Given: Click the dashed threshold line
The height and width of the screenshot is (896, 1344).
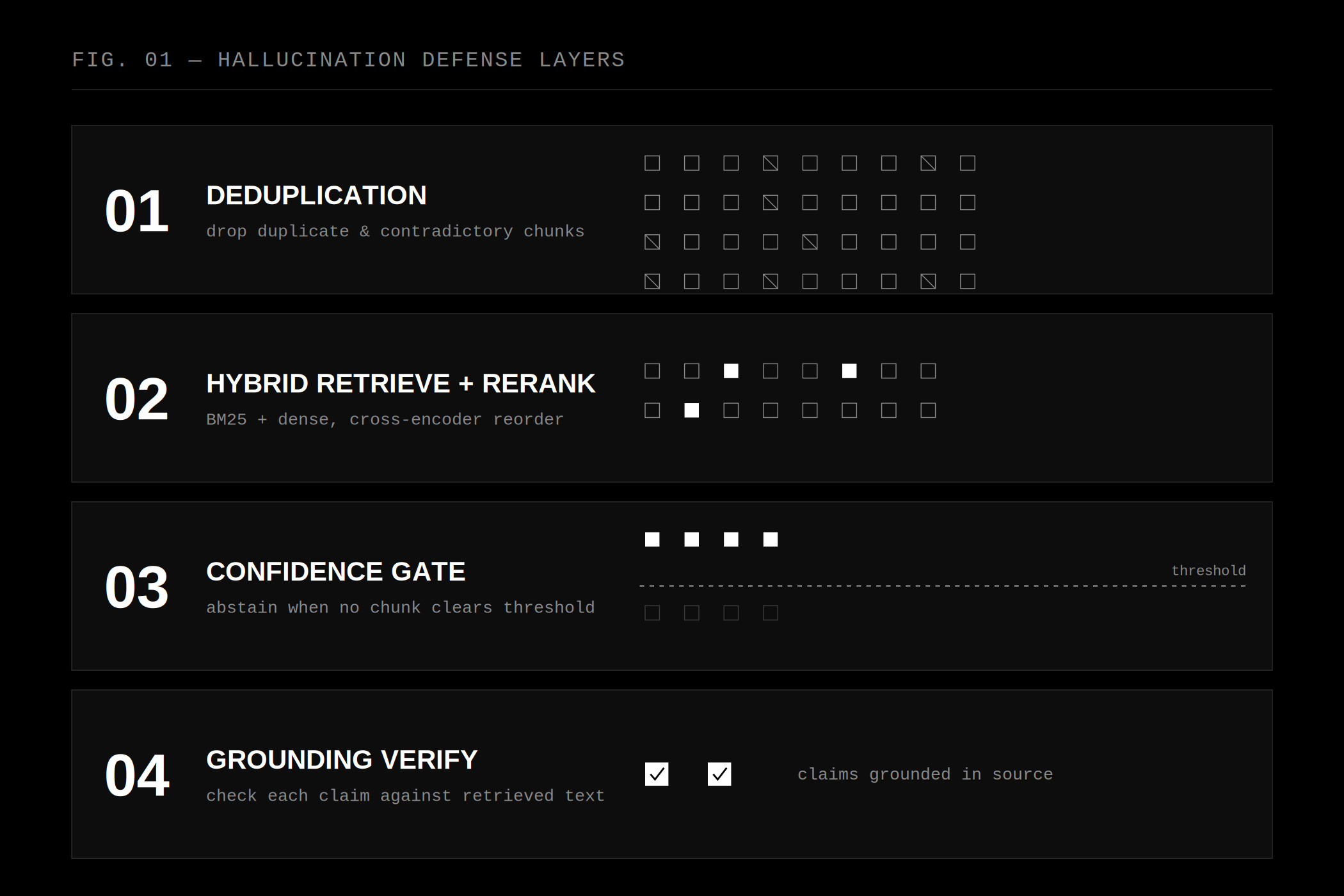Looking at the screenshot, I should (943, 586).
